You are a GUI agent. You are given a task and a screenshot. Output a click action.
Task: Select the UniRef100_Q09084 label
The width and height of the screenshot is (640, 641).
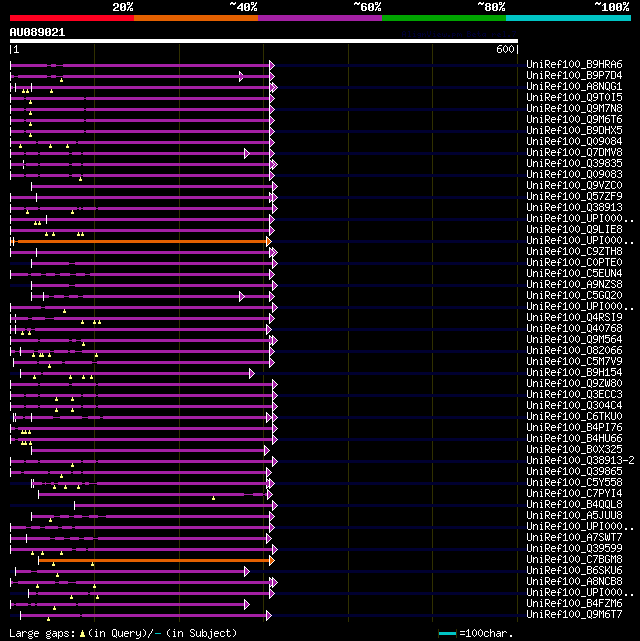pos(574,141)
